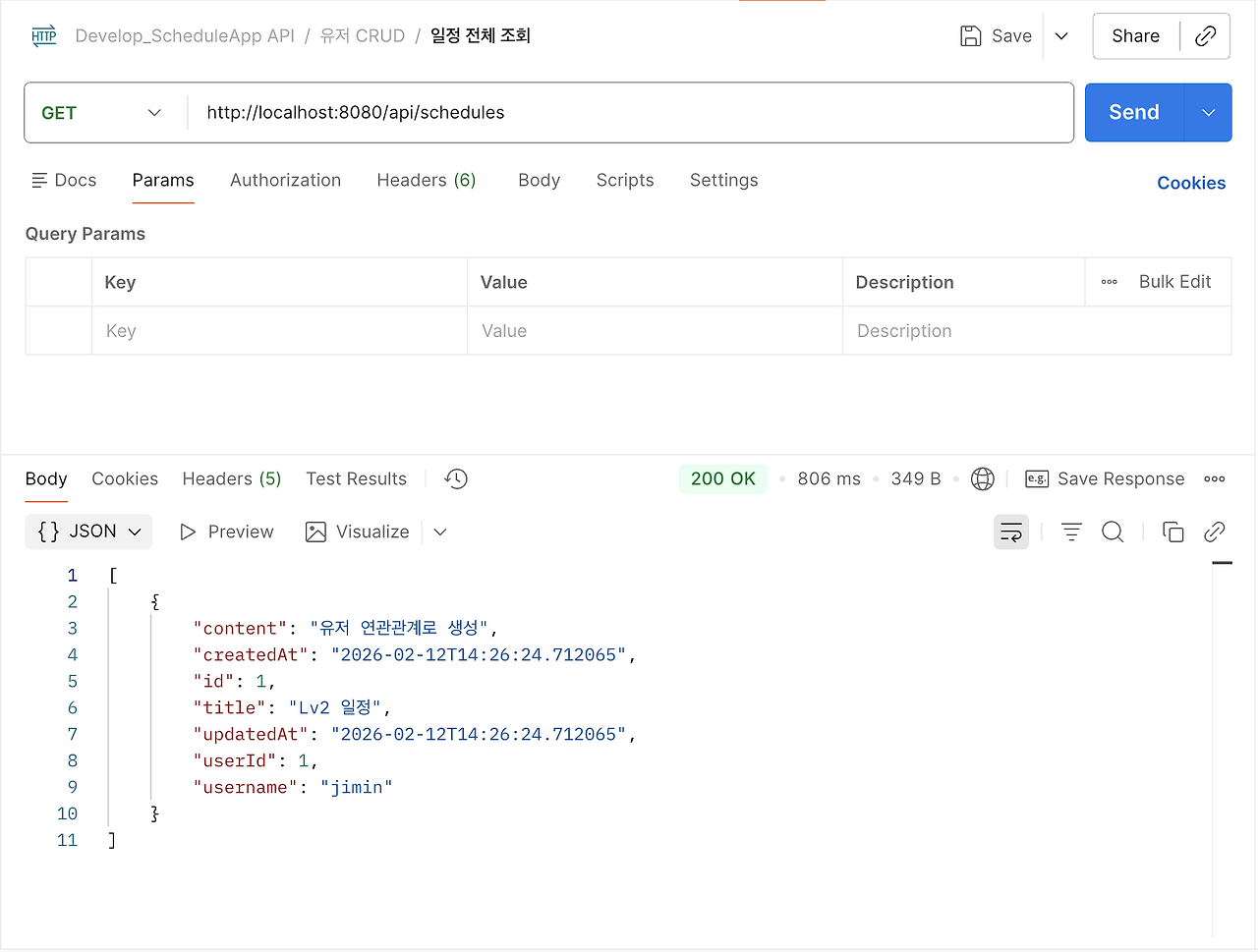The image size is (1258, 952).
Task: Change the JSON response format dropdown
Action: (x=88, y=532)
